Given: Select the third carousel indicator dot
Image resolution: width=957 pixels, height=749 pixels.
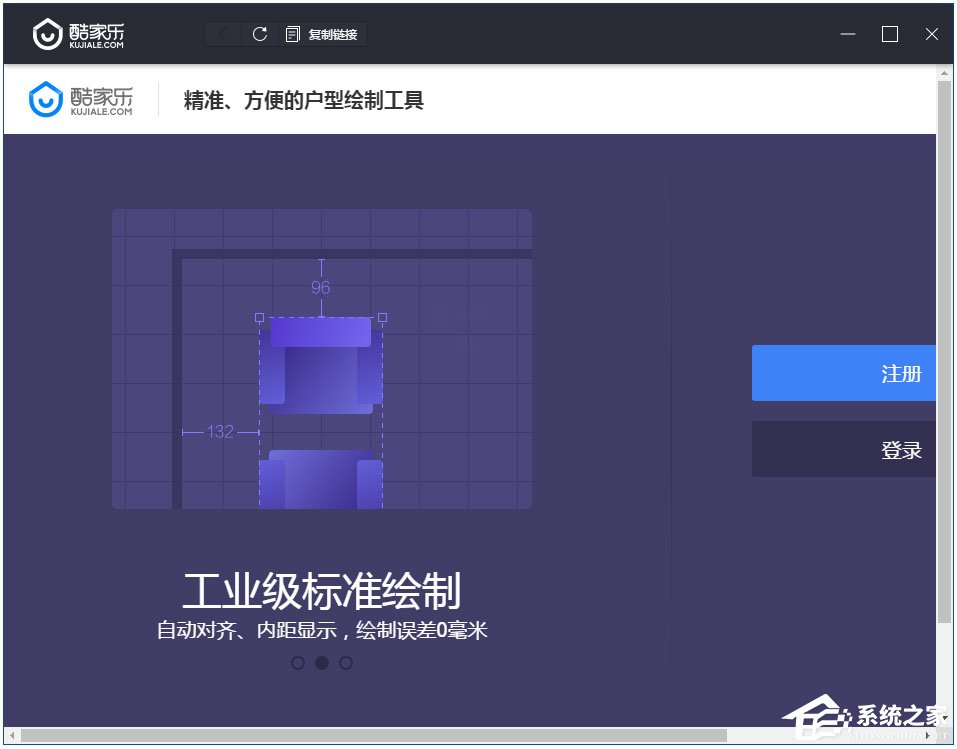Looking at the screenshot, I should 346,663.
